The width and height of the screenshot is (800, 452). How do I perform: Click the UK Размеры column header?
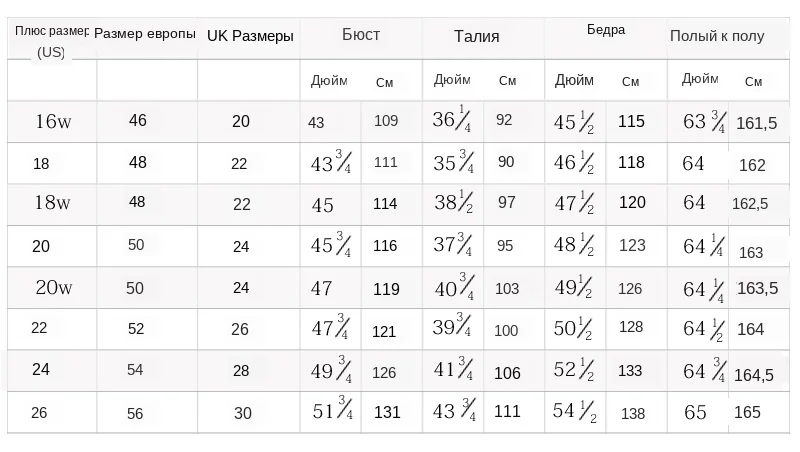click(x=250, y=36)
